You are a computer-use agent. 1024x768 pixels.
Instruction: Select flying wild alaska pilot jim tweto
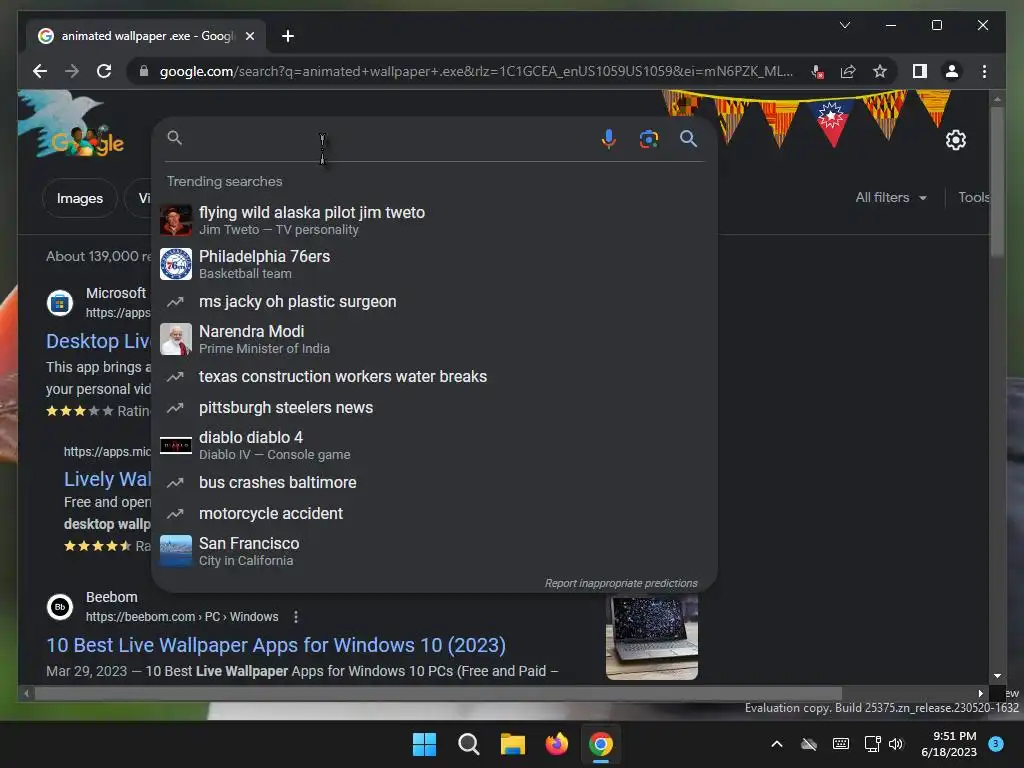click(x=434, y=220)
